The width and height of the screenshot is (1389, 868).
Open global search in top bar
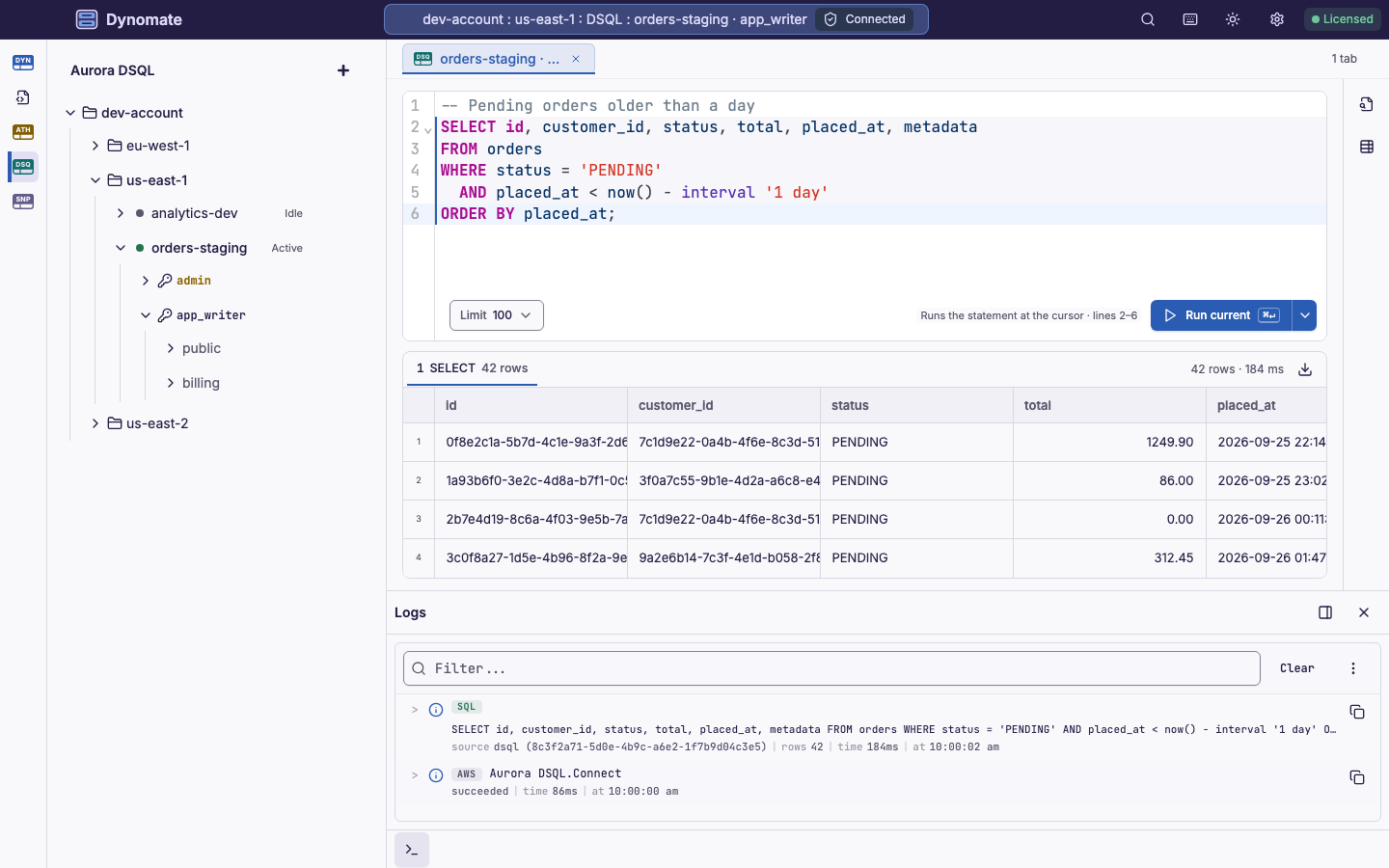click(1148, 19)
